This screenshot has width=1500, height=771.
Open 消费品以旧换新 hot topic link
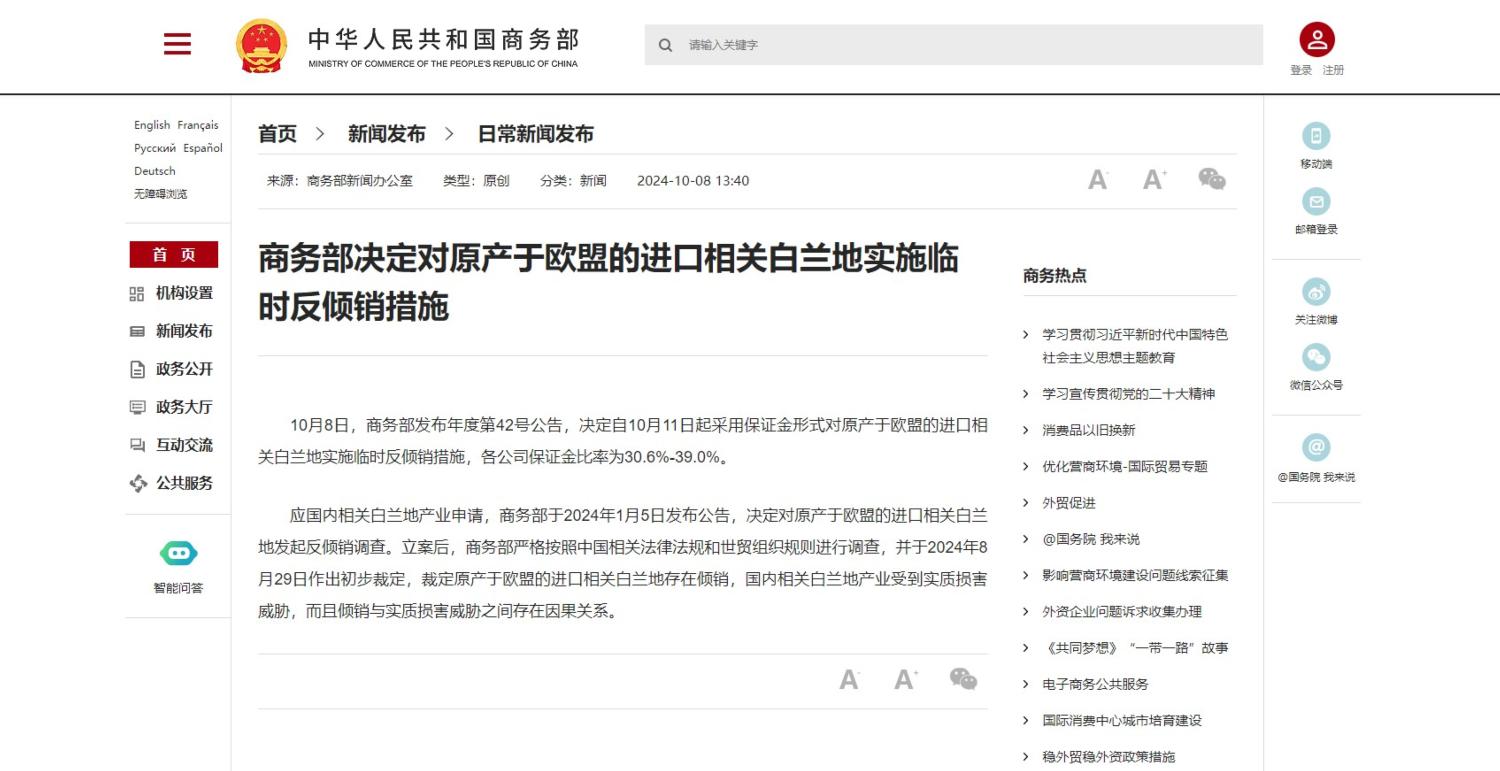click(x=1088, y=430)
